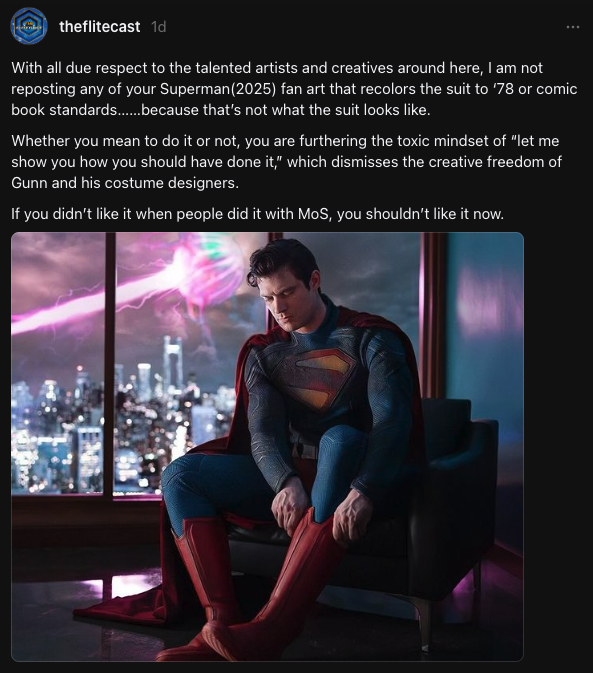
Task: Click the name "Gunn" in the post text
Action: (29, 183)
